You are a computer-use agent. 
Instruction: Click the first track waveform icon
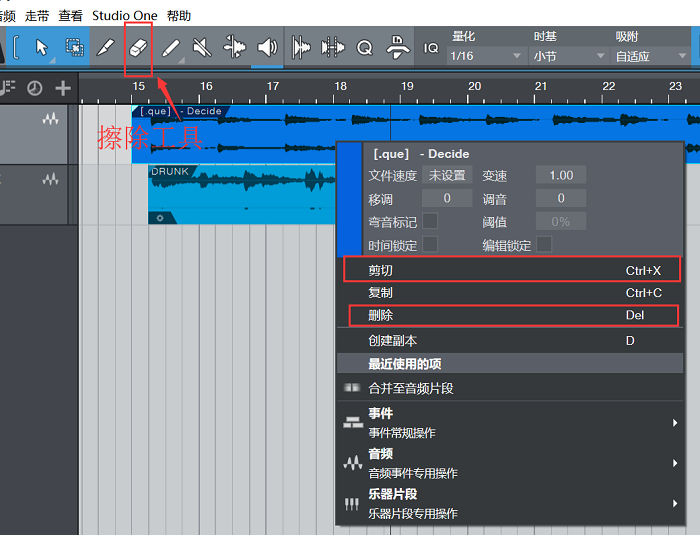(x=50, y=119)
